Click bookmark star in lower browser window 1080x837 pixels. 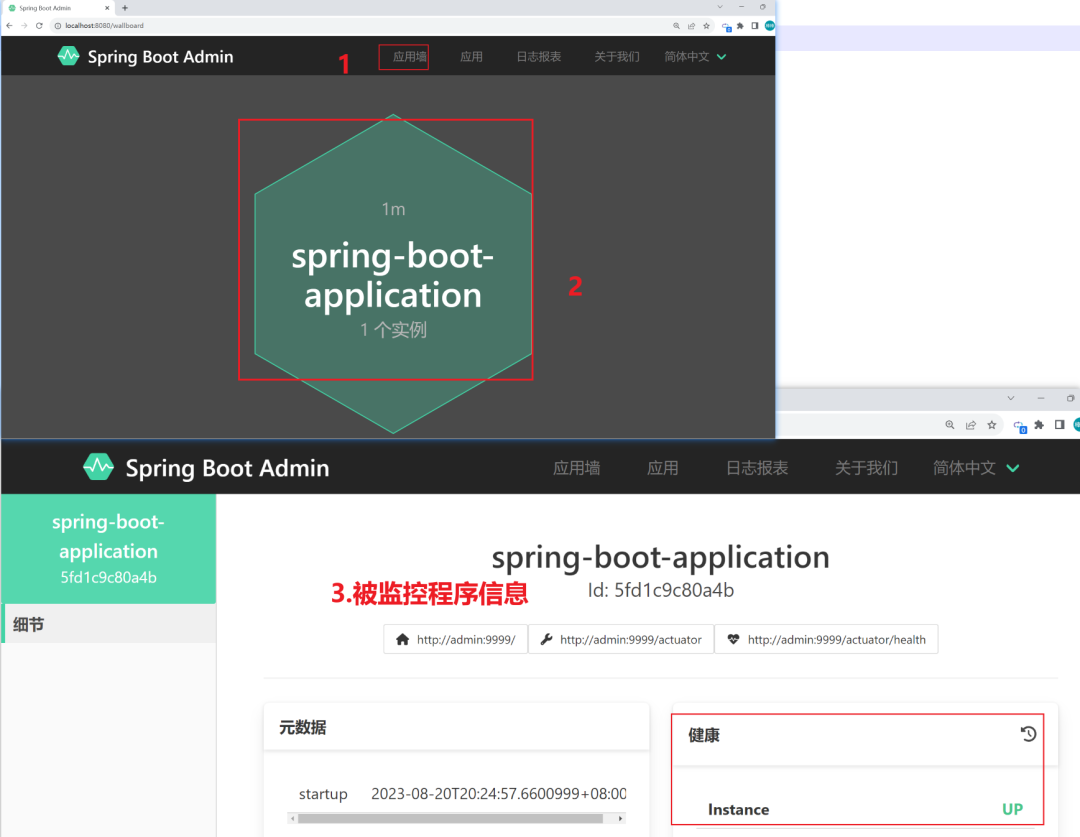[x=992, y=425]
